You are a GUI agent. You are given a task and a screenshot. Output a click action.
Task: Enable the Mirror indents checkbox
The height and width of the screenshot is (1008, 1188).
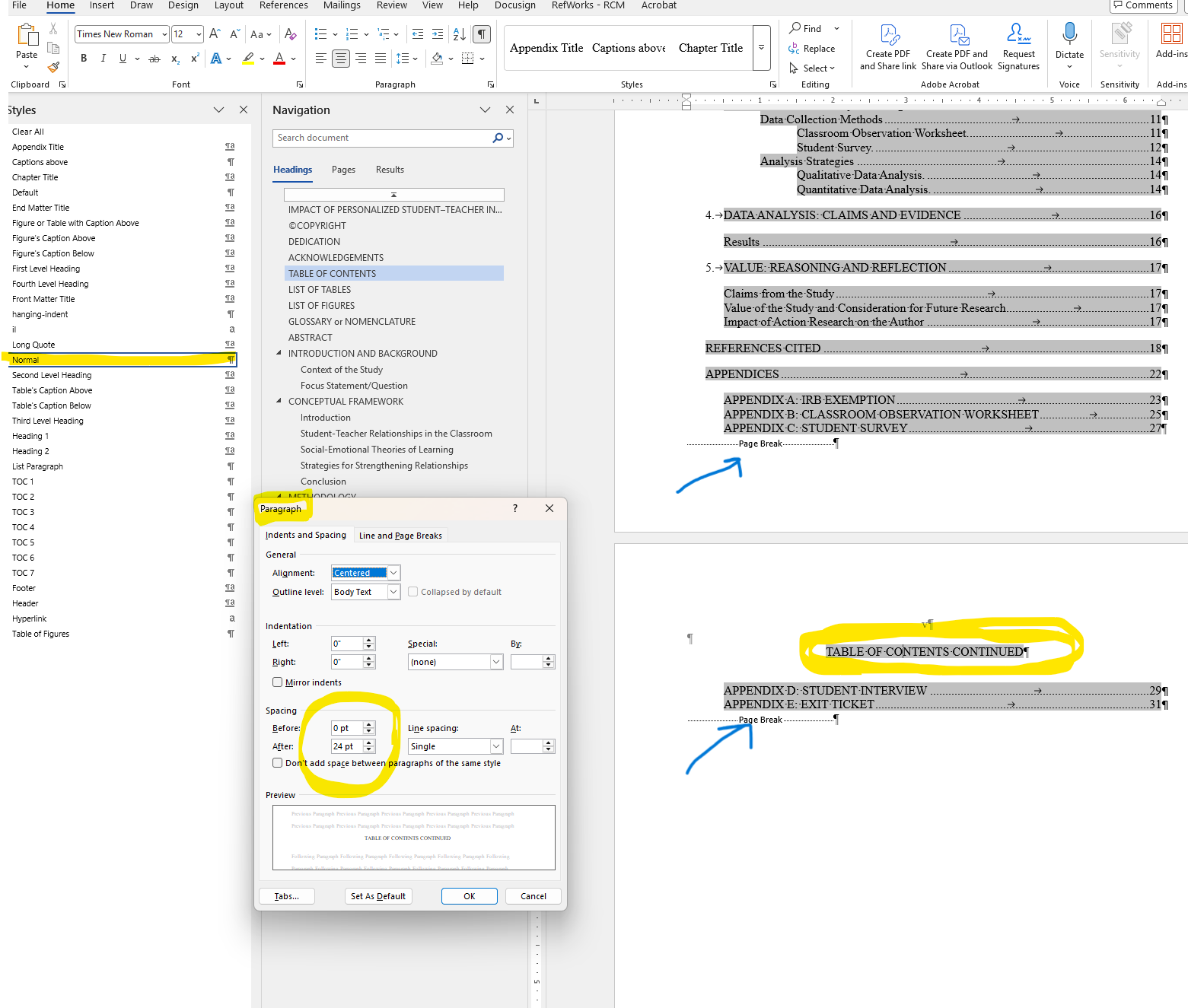(278, 682)
